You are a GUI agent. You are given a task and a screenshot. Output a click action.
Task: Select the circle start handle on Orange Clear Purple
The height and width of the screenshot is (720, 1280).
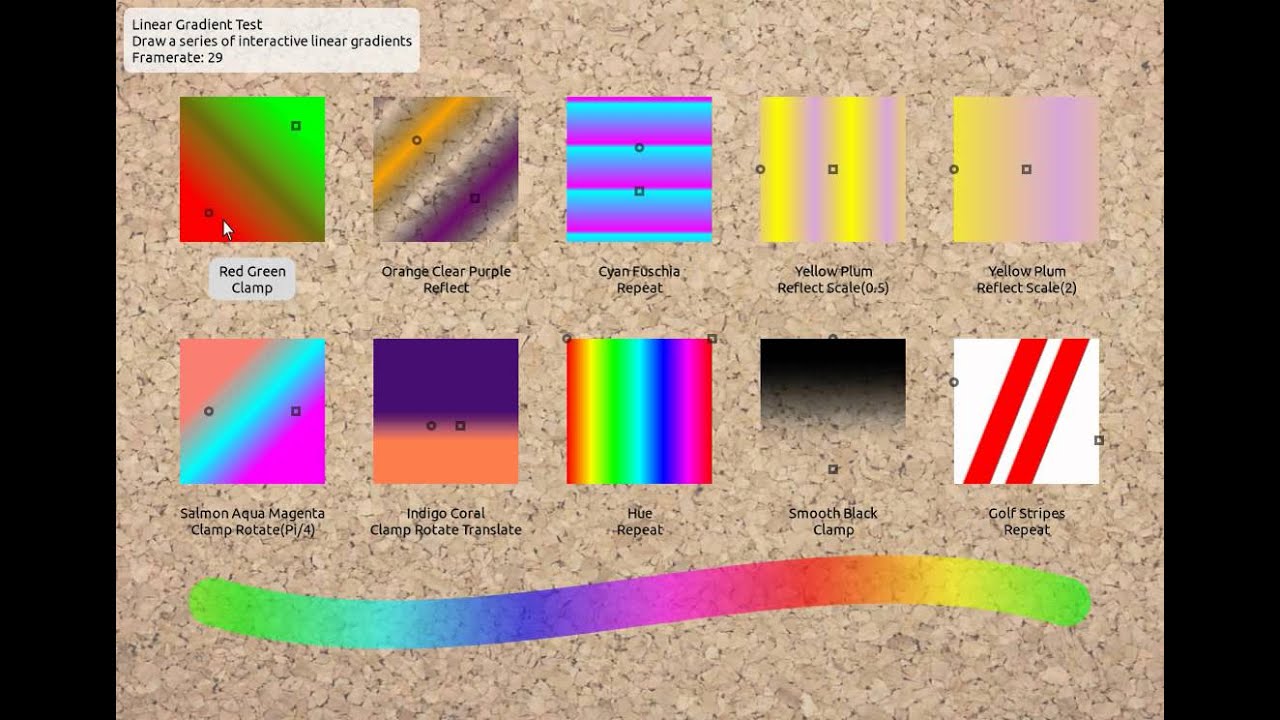click(417, 140)
